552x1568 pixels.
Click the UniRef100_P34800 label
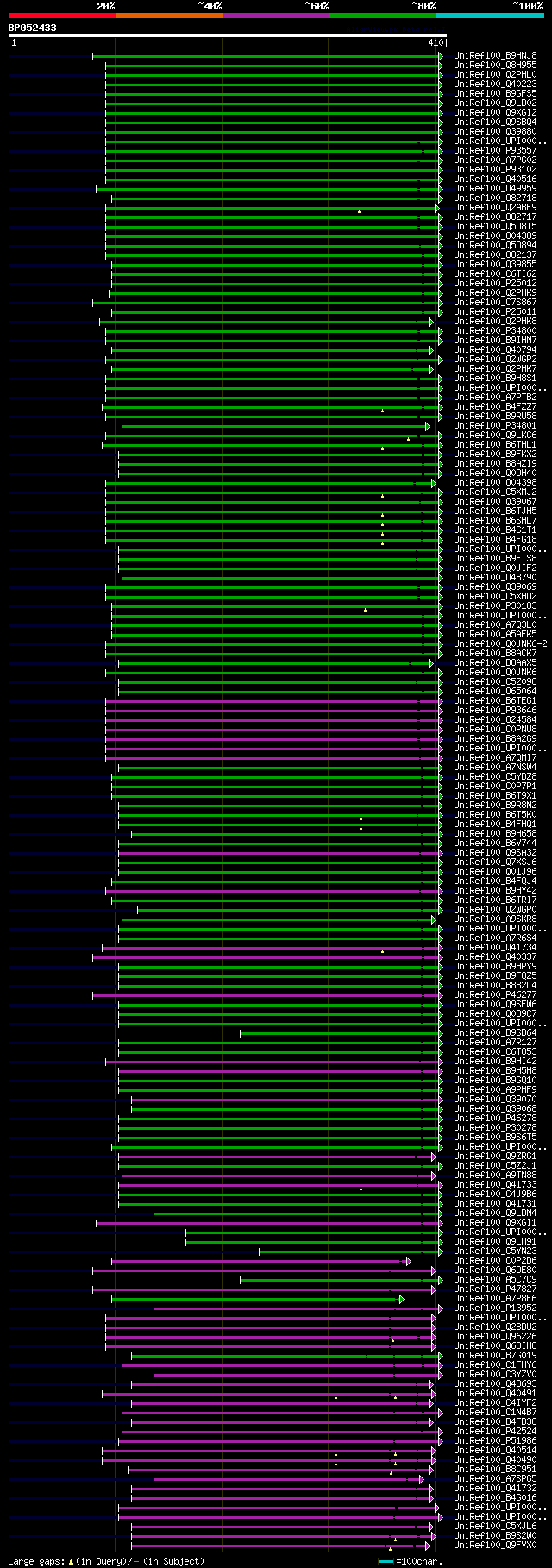pos(495,331)
